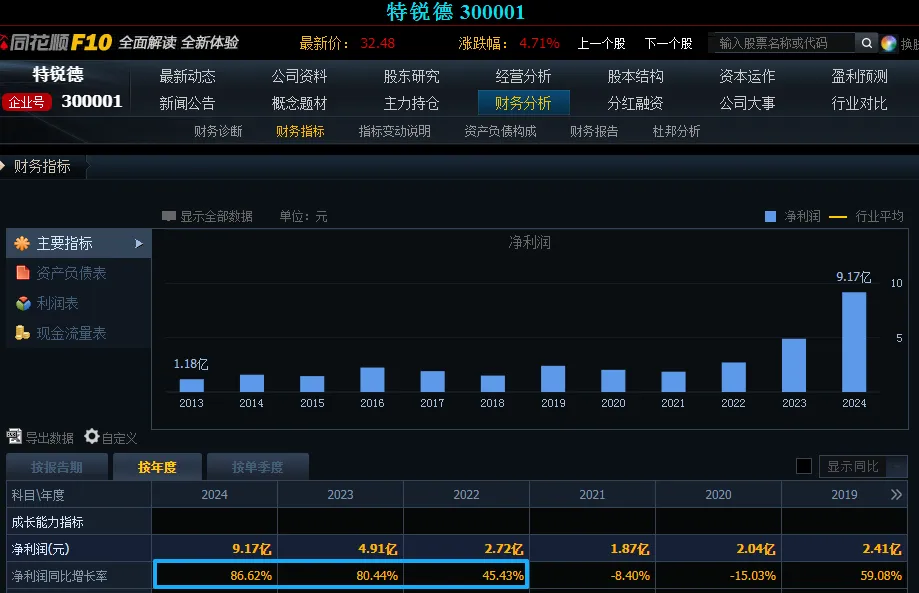919x593 pixels.
Task: Click the 2013 net profit bar
Action: click(x=192, y=385)
